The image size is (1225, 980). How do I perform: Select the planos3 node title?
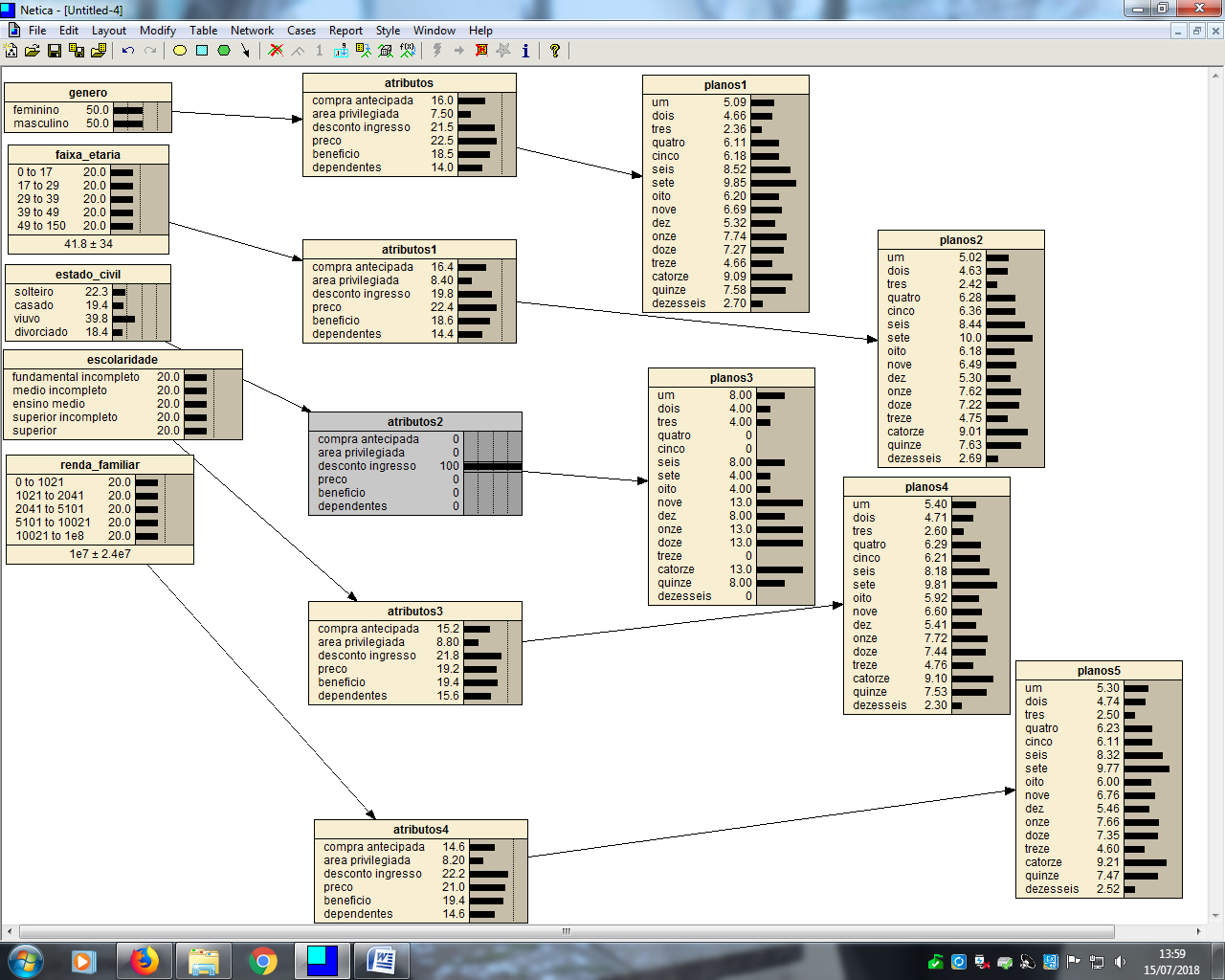(x=731, y=378)
